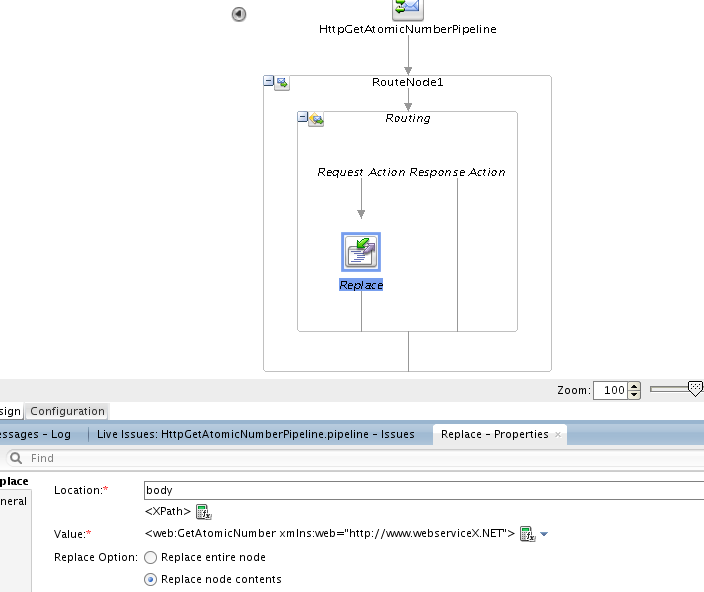This screenshot has height=592, width=704.
Task: Open the XPath expression builder icon
Action: click(204, 512)
